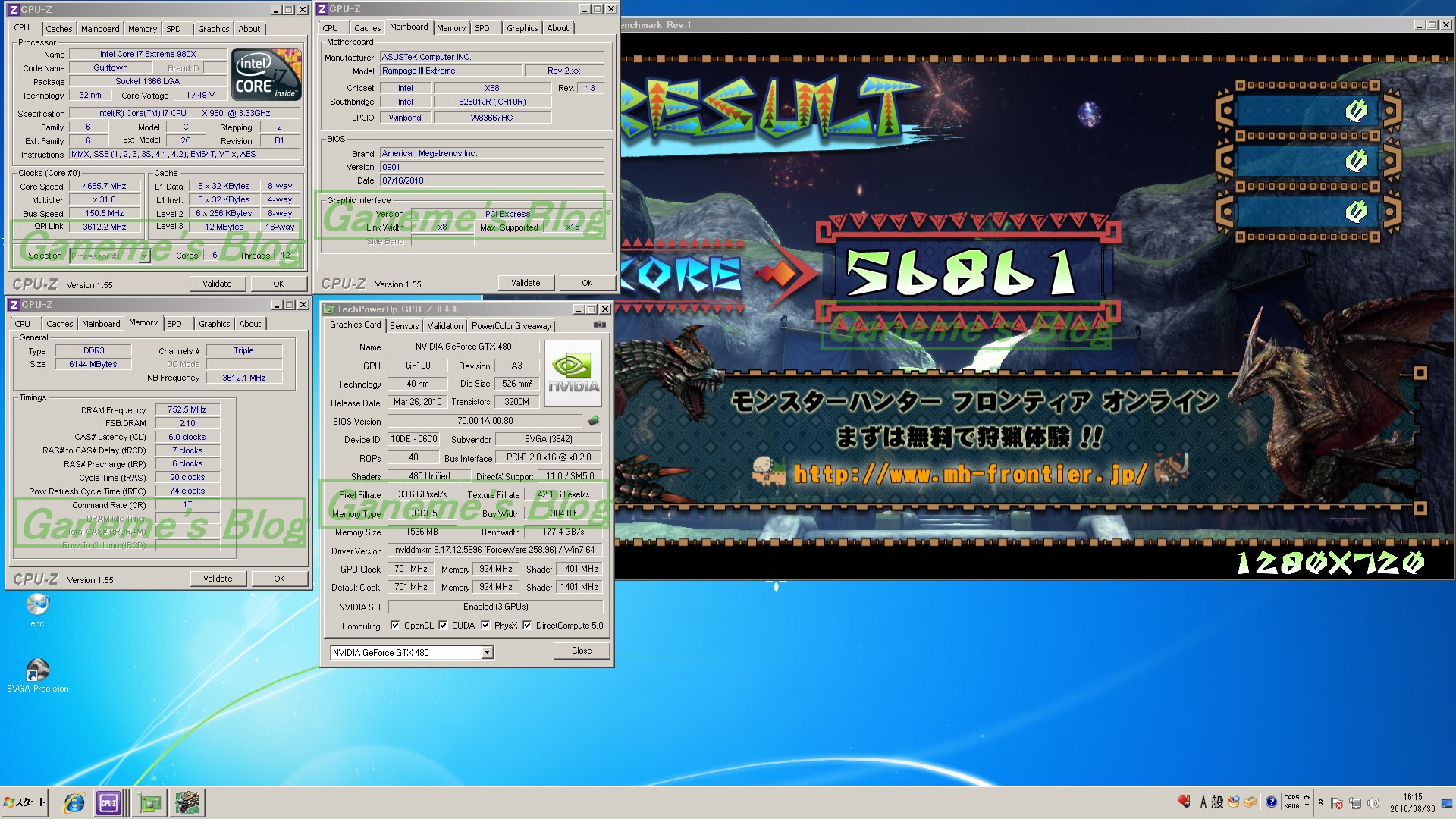The height and width of the screenshot is (819, 1456).
Task: Show hidden system tray icons
Action: (x=1320, y=802)
